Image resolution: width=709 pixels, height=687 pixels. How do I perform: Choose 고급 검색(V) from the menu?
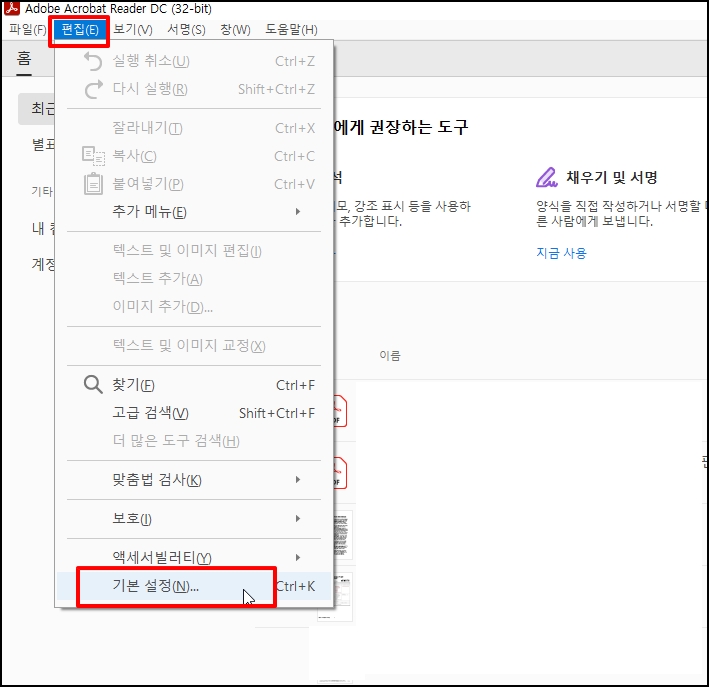pos(194,413)
